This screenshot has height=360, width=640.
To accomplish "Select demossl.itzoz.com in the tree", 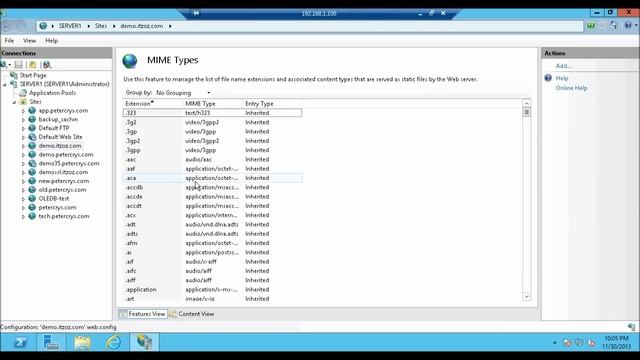I will coord(63,172).
